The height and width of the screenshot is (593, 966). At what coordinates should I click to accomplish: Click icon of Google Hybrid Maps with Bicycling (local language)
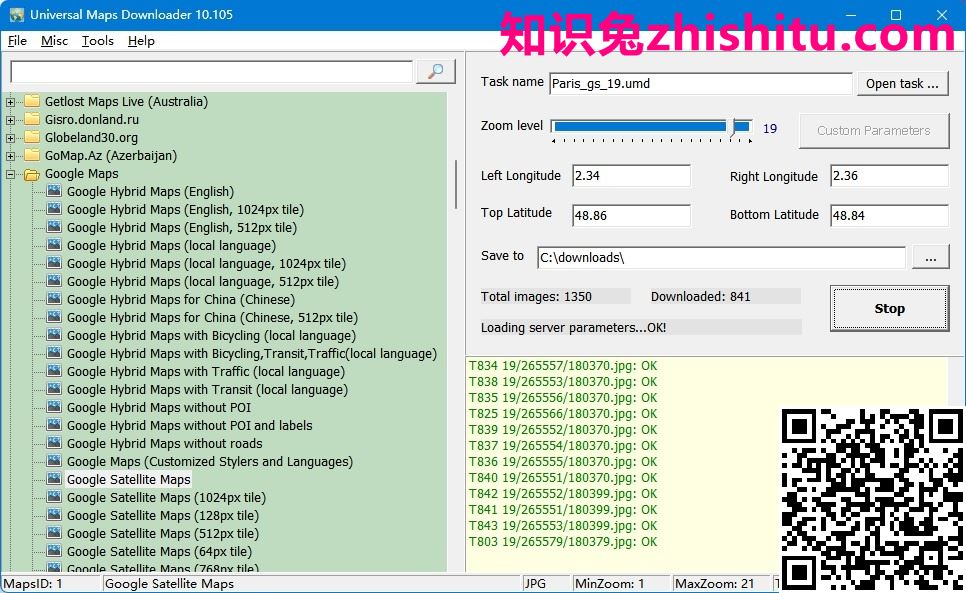[54, 335]
